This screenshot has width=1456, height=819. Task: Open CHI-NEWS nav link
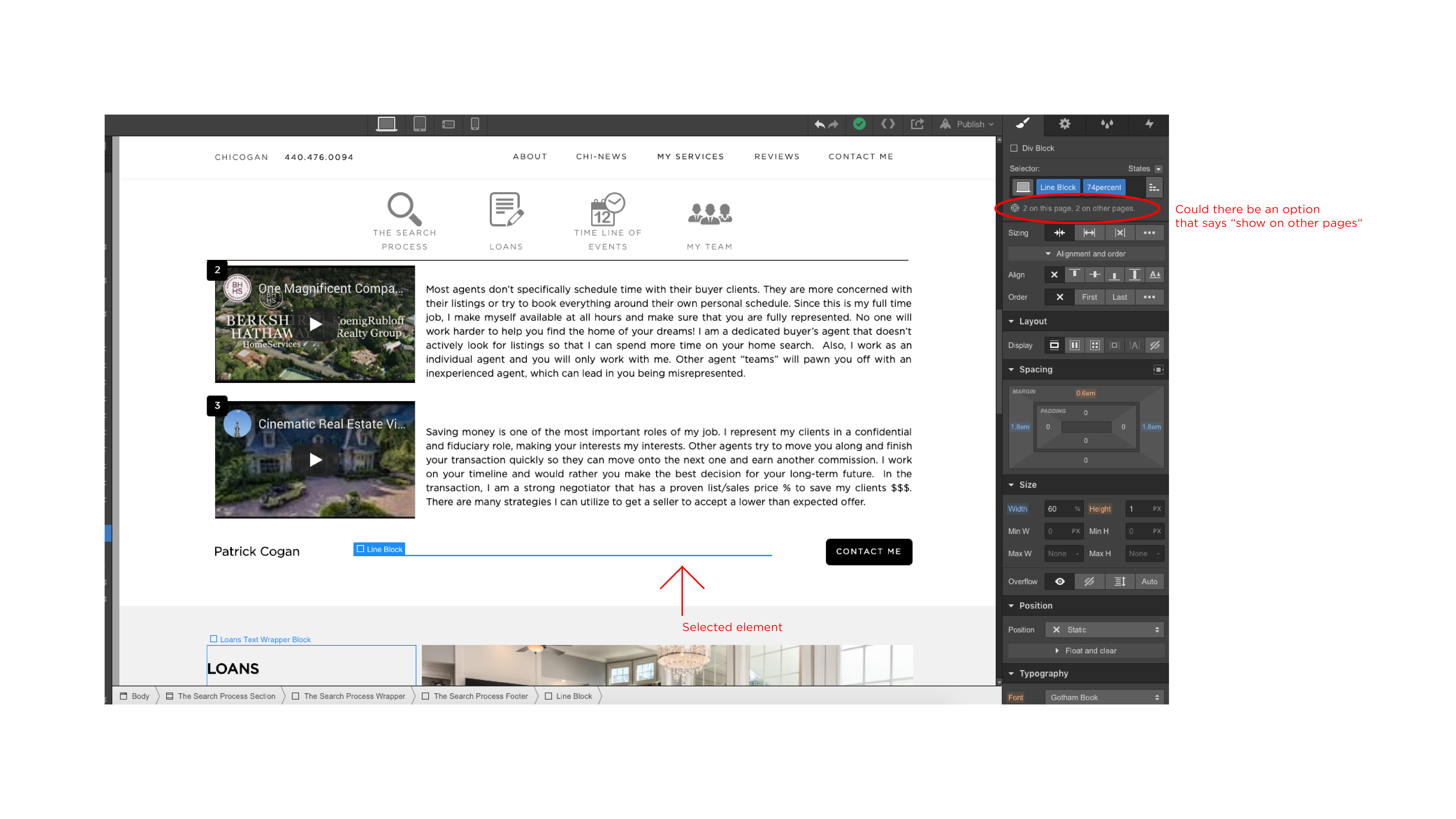point(601,157)
